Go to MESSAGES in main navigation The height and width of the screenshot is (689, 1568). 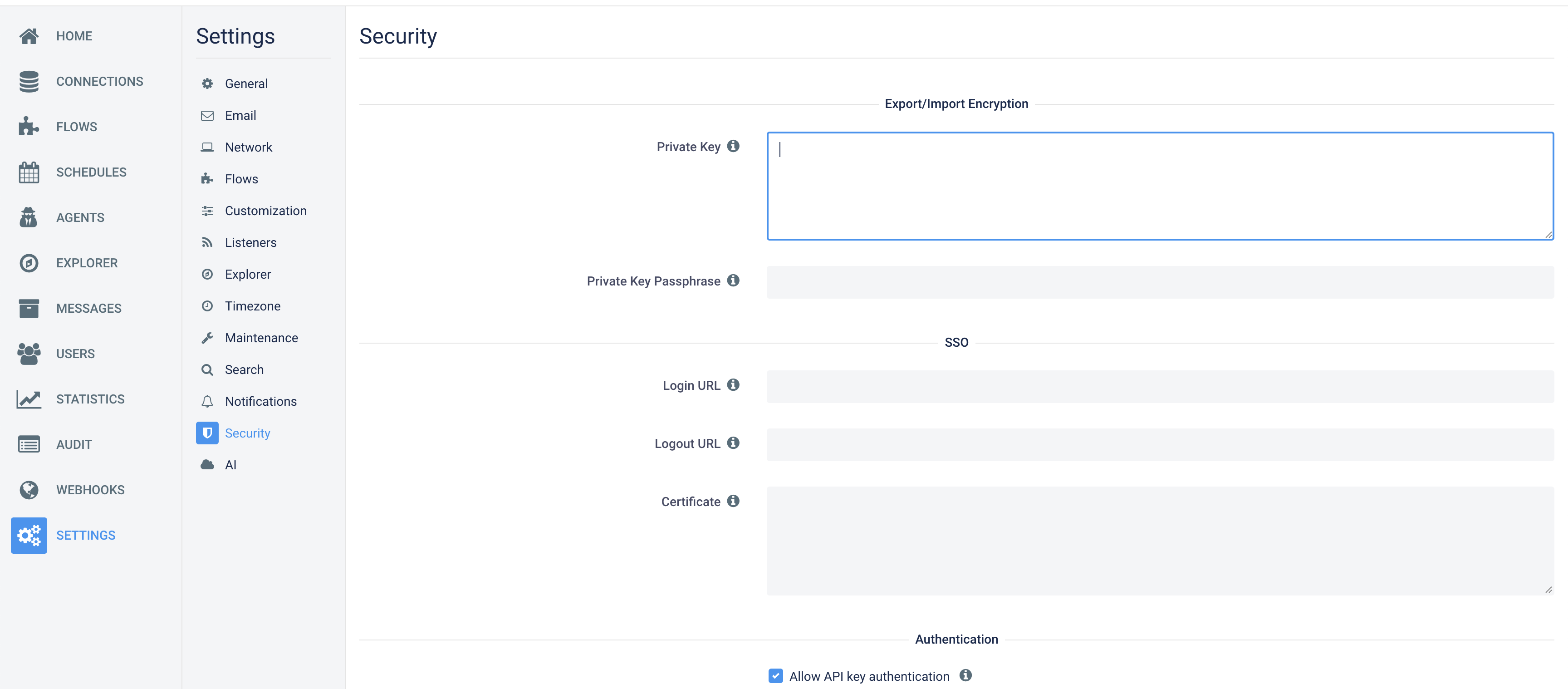89,308
